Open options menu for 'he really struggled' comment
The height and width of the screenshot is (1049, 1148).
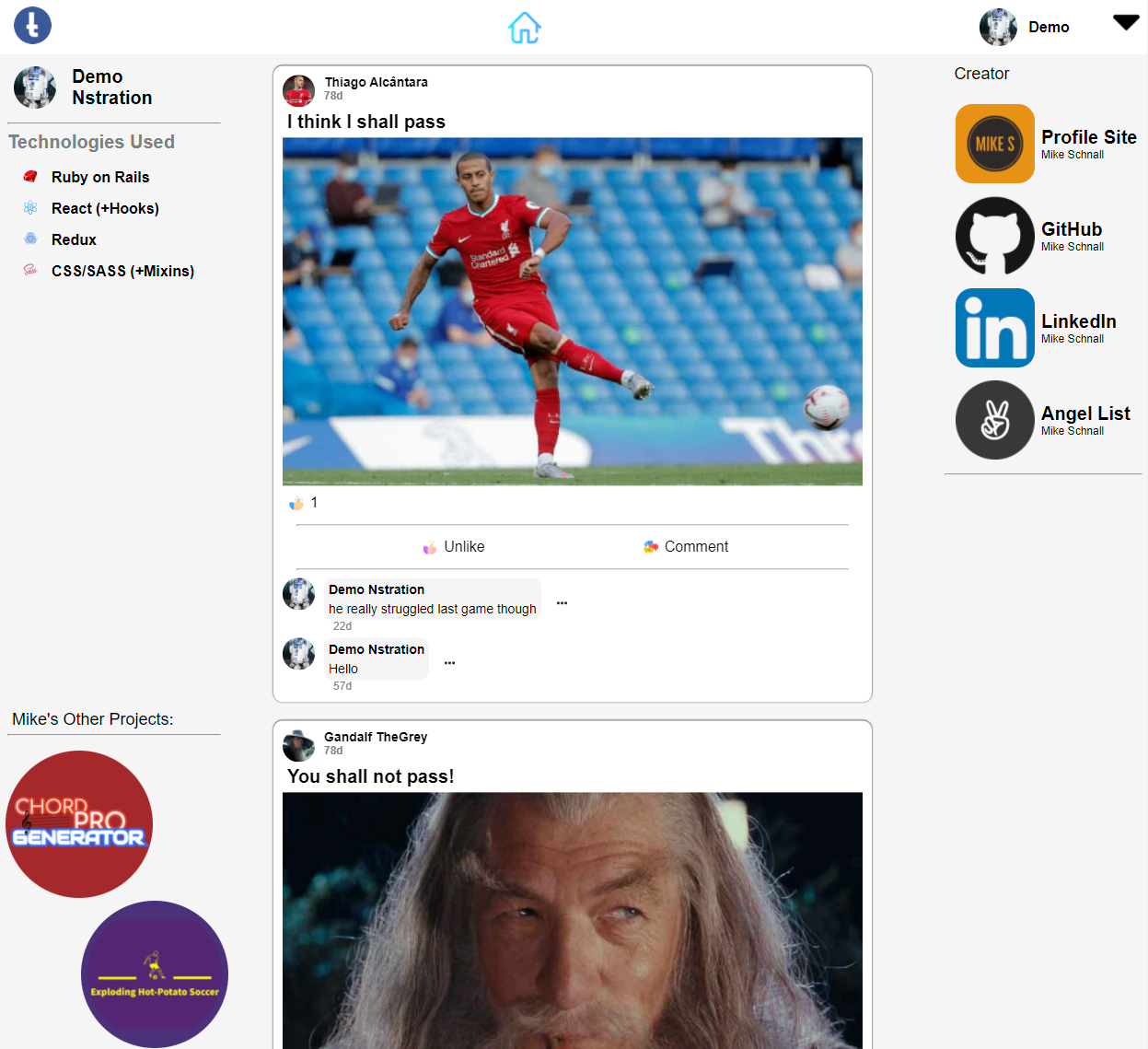[562, 603]
